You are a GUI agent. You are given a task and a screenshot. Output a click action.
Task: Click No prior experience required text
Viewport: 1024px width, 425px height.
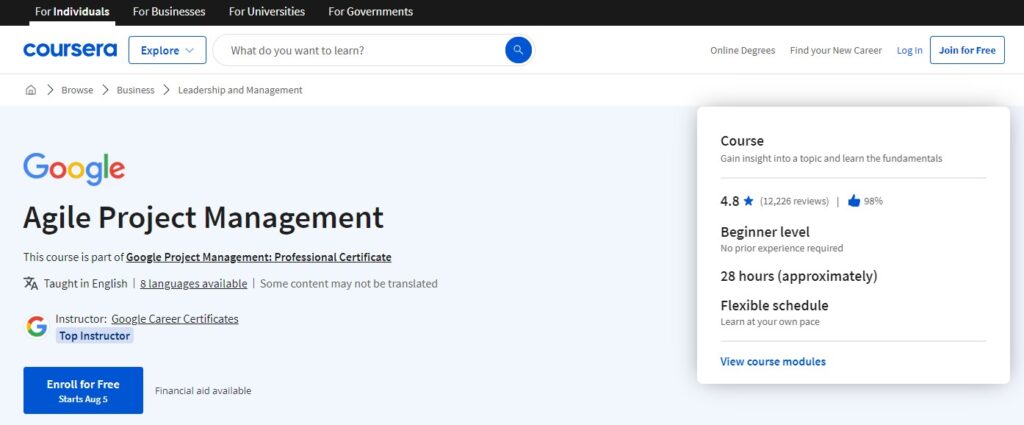(x=781, y=248)
